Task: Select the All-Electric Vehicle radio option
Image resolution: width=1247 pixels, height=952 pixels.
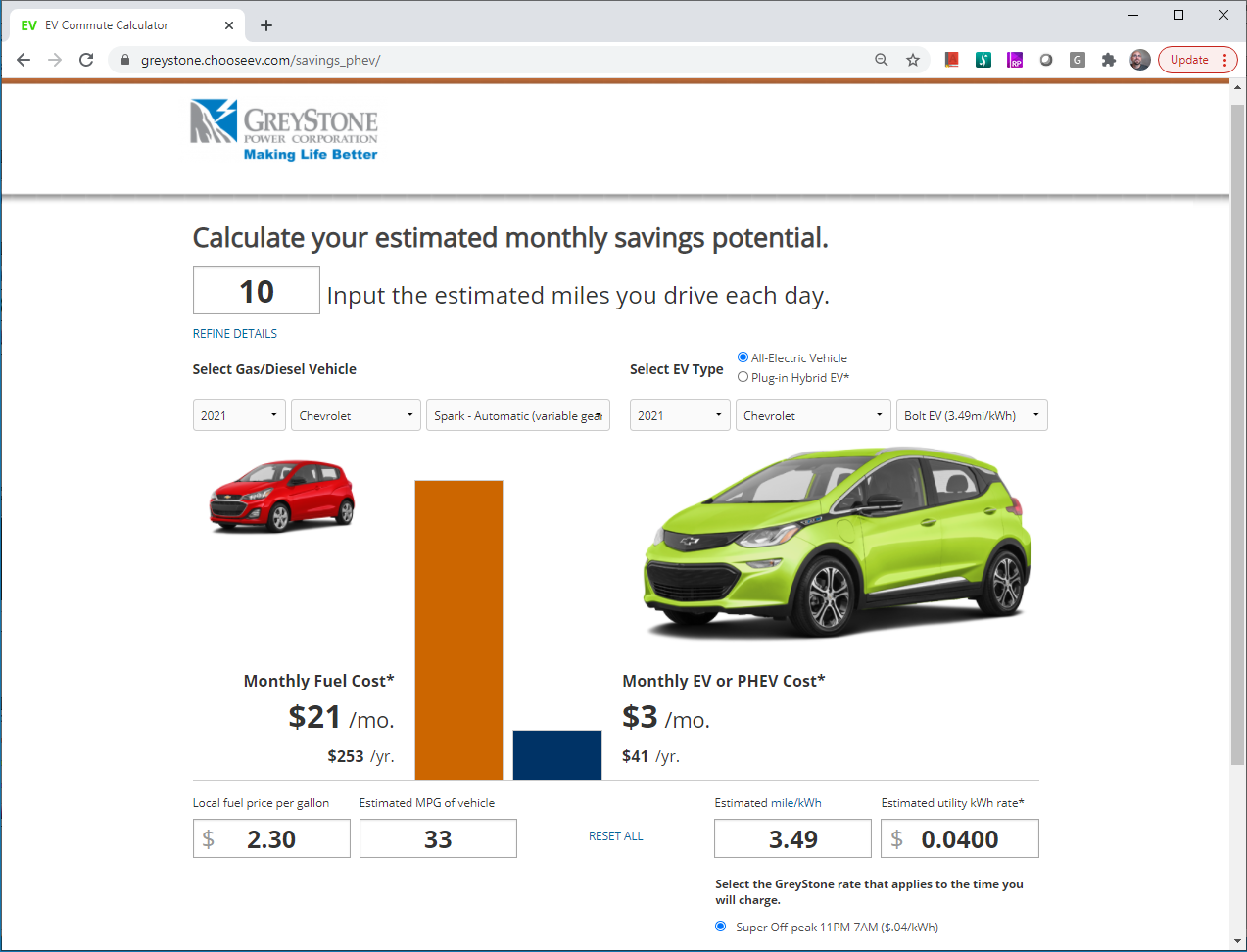Action: click(x=743, y=357)
